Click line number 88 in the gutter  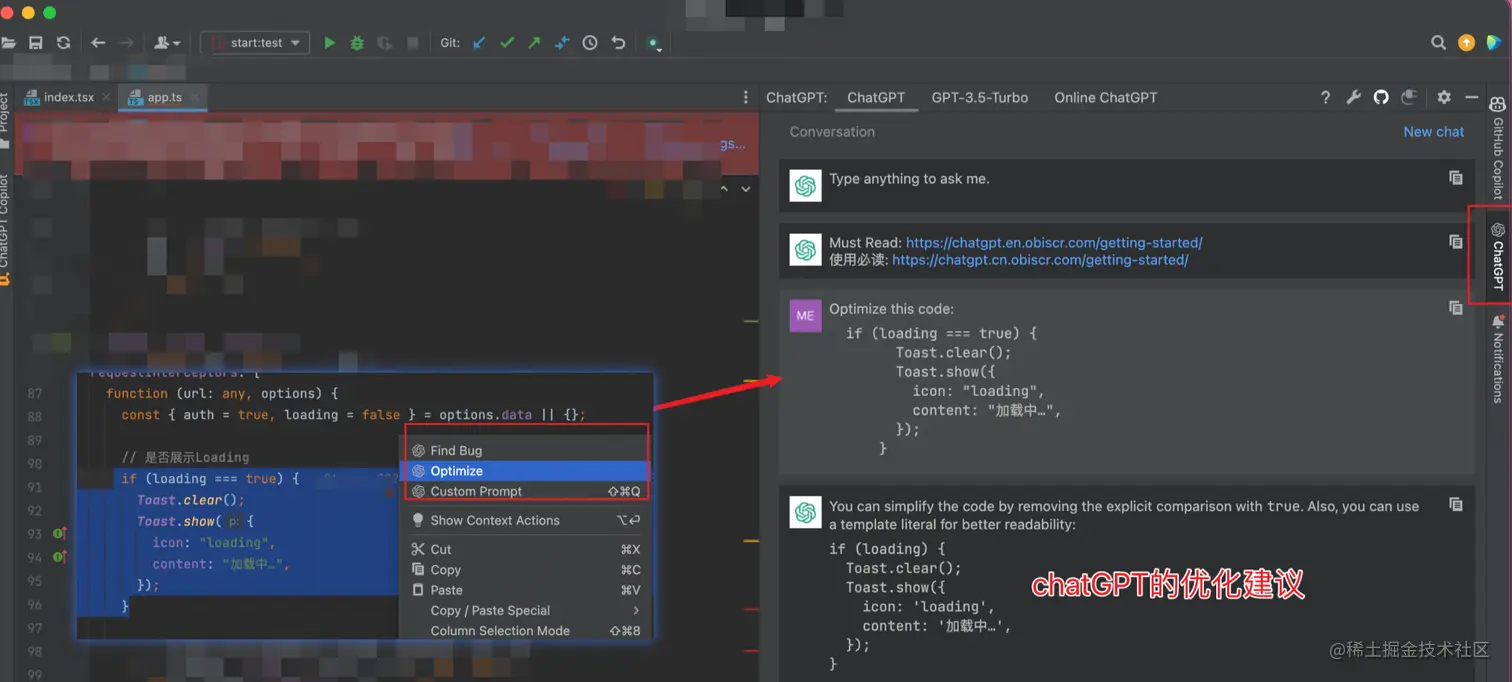(35, 415)
